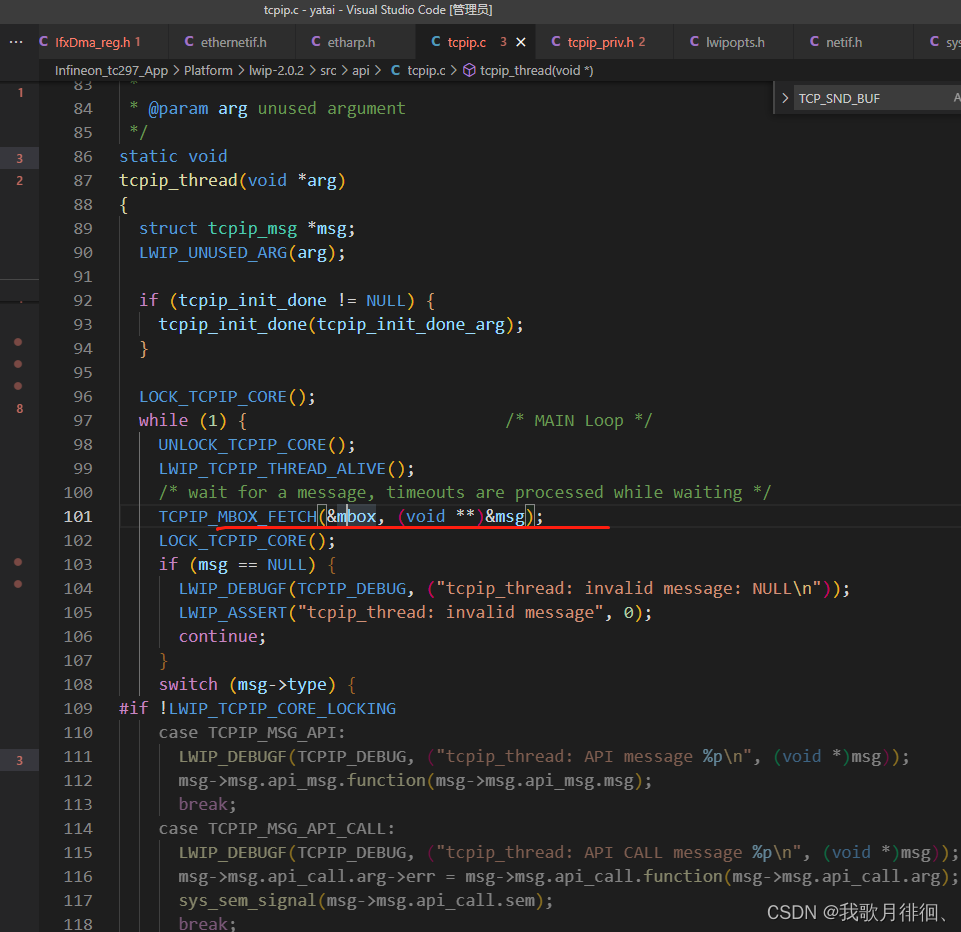Click switch keyword on line 108

click(188, 684)
